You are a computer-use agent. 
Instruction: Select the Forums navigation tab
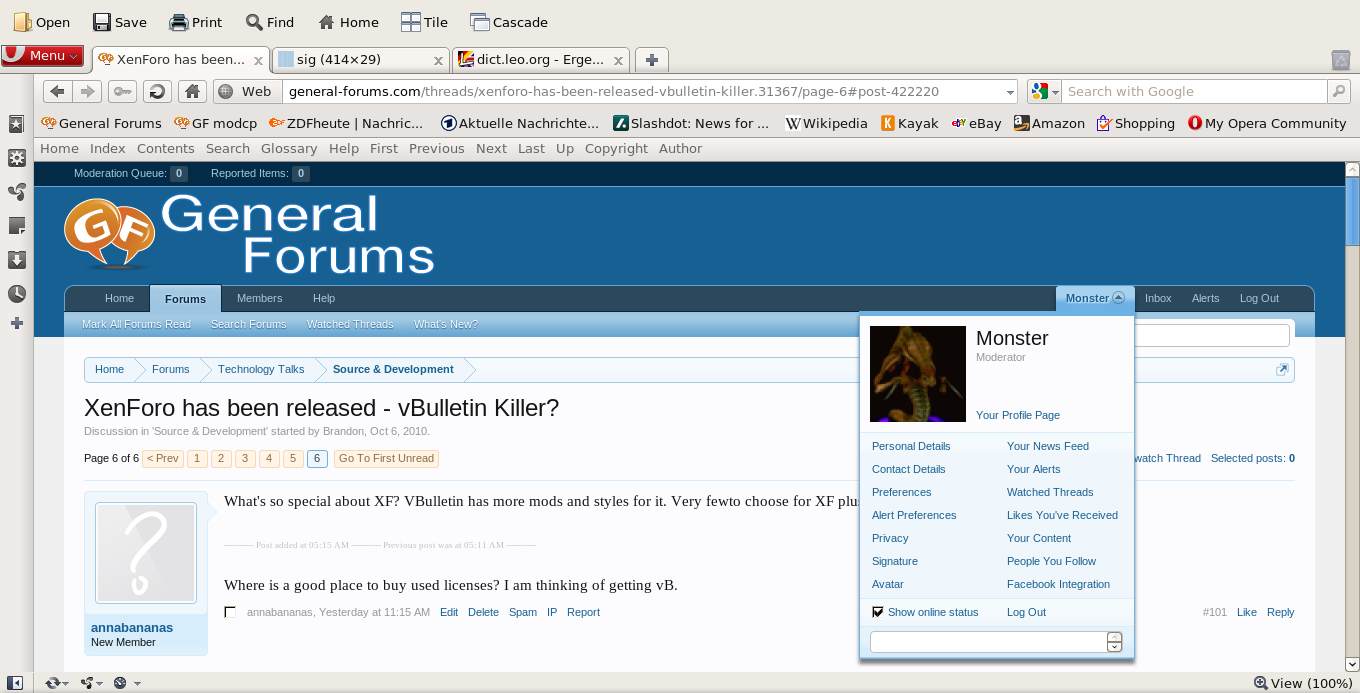pos(185,298)
